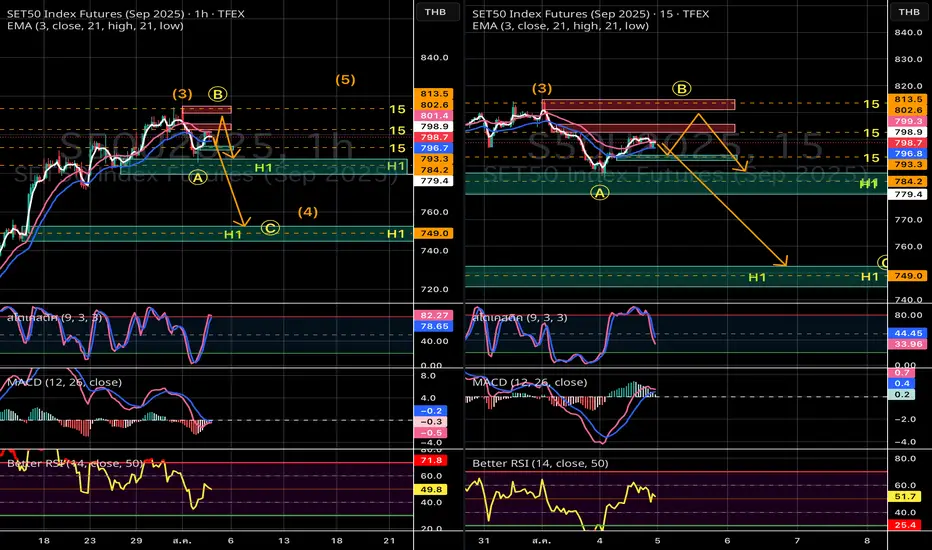Click the 784.2 price label on the 1h chart
Image resolution: width=932 pixels, height=550 pixels.
pyautogui.click(x=433, y=169)
